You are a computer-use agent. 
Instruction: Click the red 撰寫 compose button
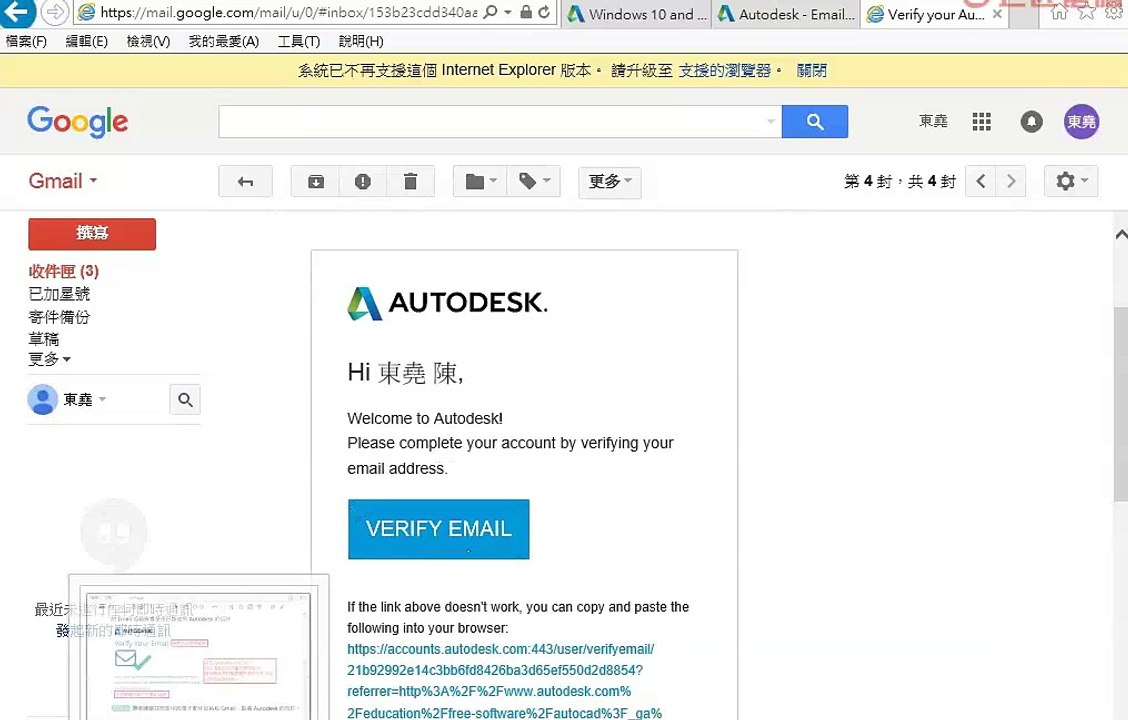coord(92,234)
